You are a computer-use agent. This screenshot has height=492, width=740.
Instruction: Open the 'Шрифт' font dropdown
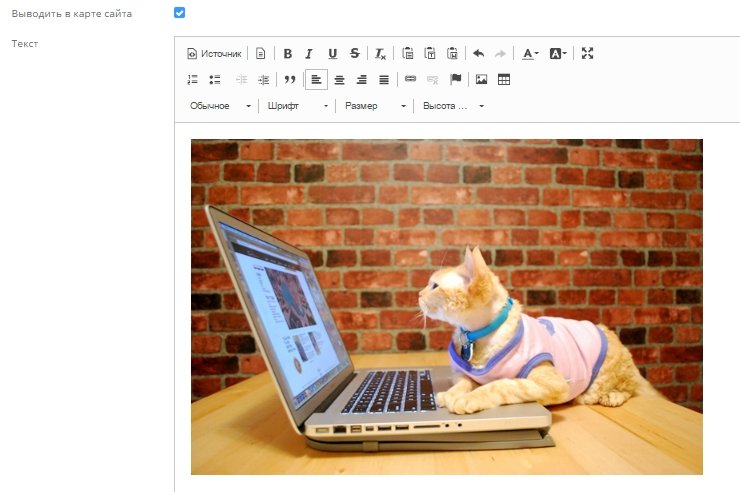coord(297,106)
